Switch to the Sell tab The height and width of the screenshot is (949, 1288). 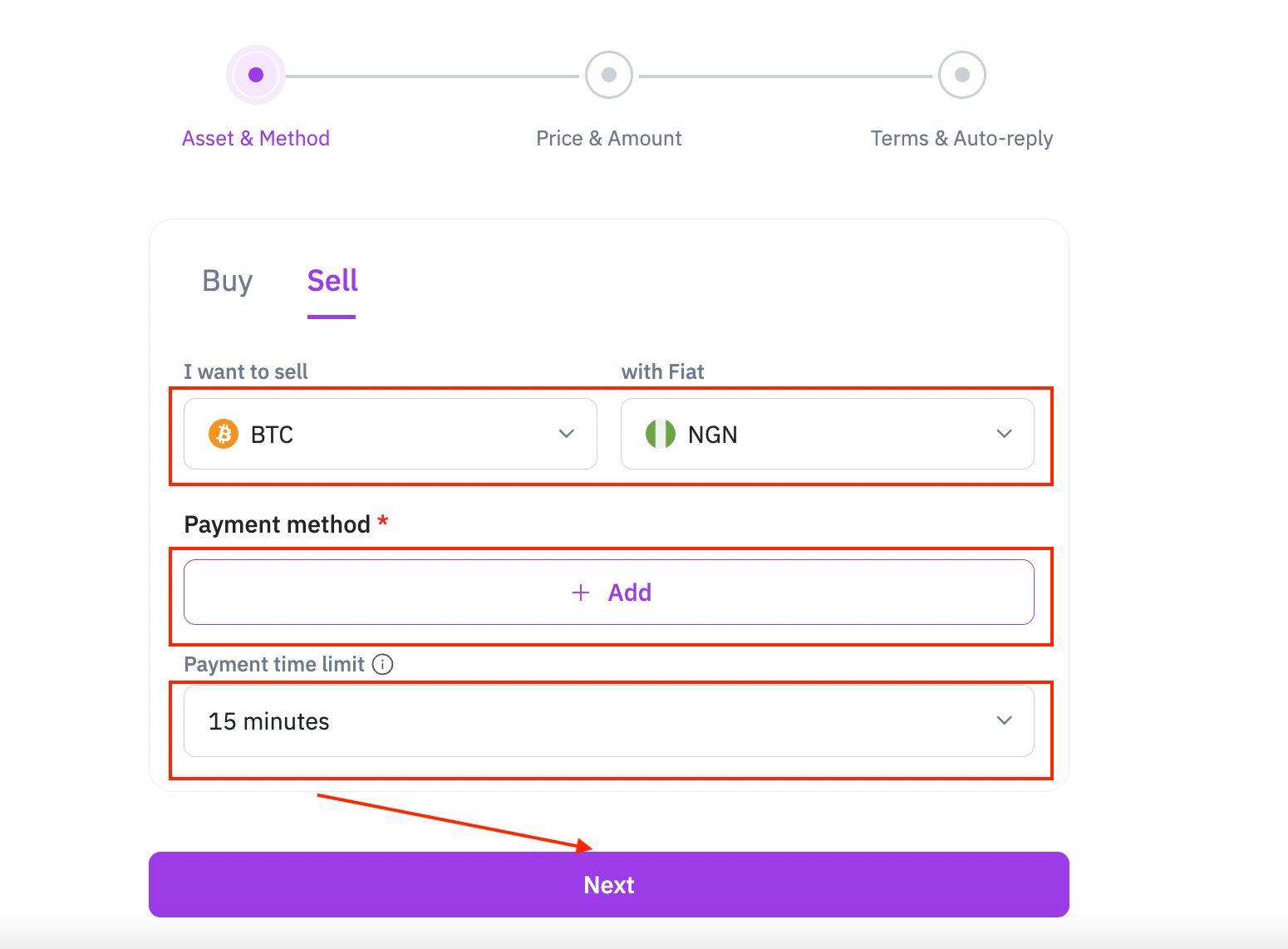point(332,281)
